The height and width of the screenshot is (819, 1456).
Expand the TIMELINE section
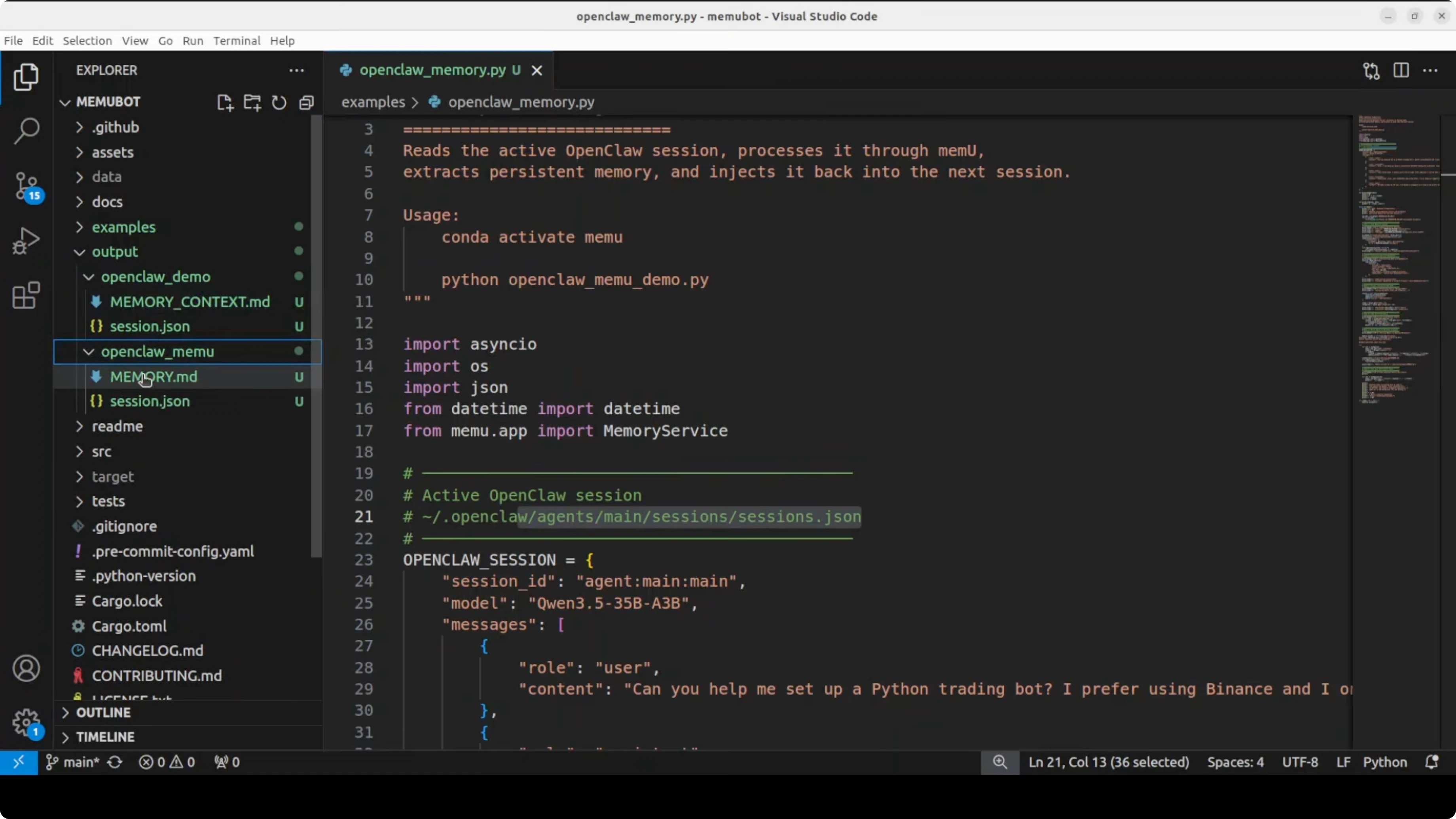pos(105,737)
